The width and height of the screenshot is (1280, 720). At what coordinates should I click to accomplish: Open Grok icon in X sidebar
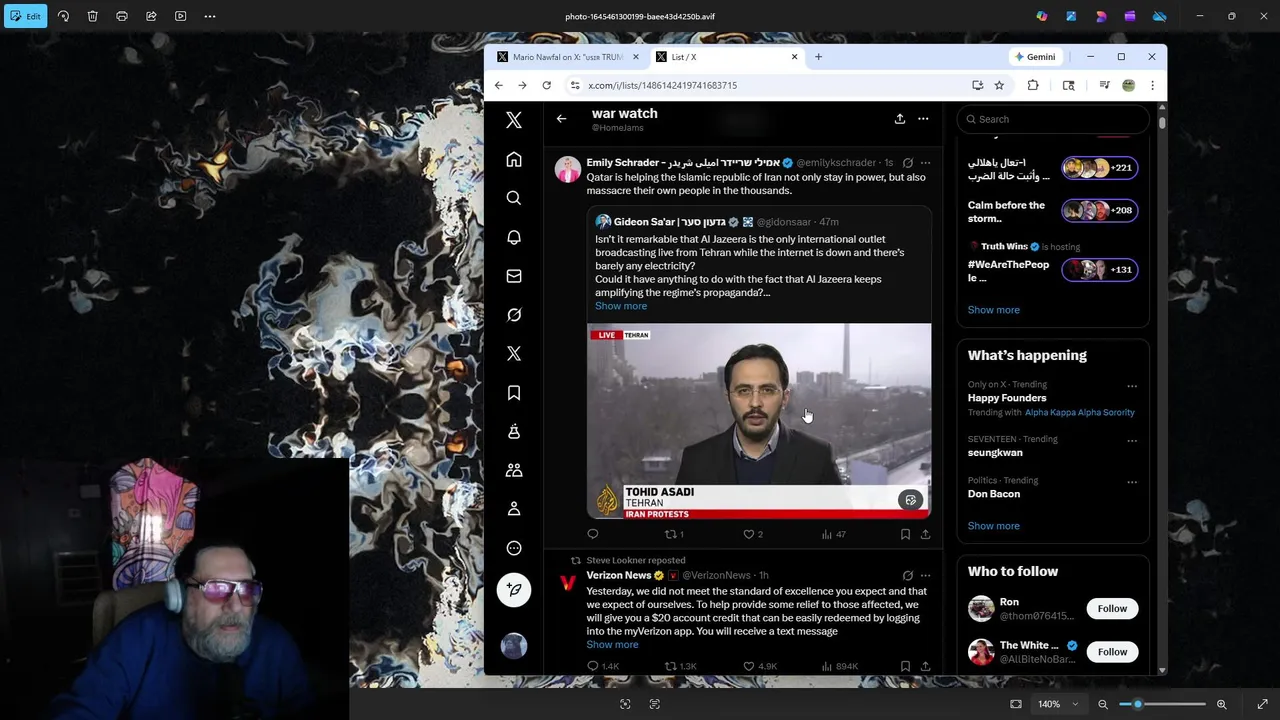514,315
